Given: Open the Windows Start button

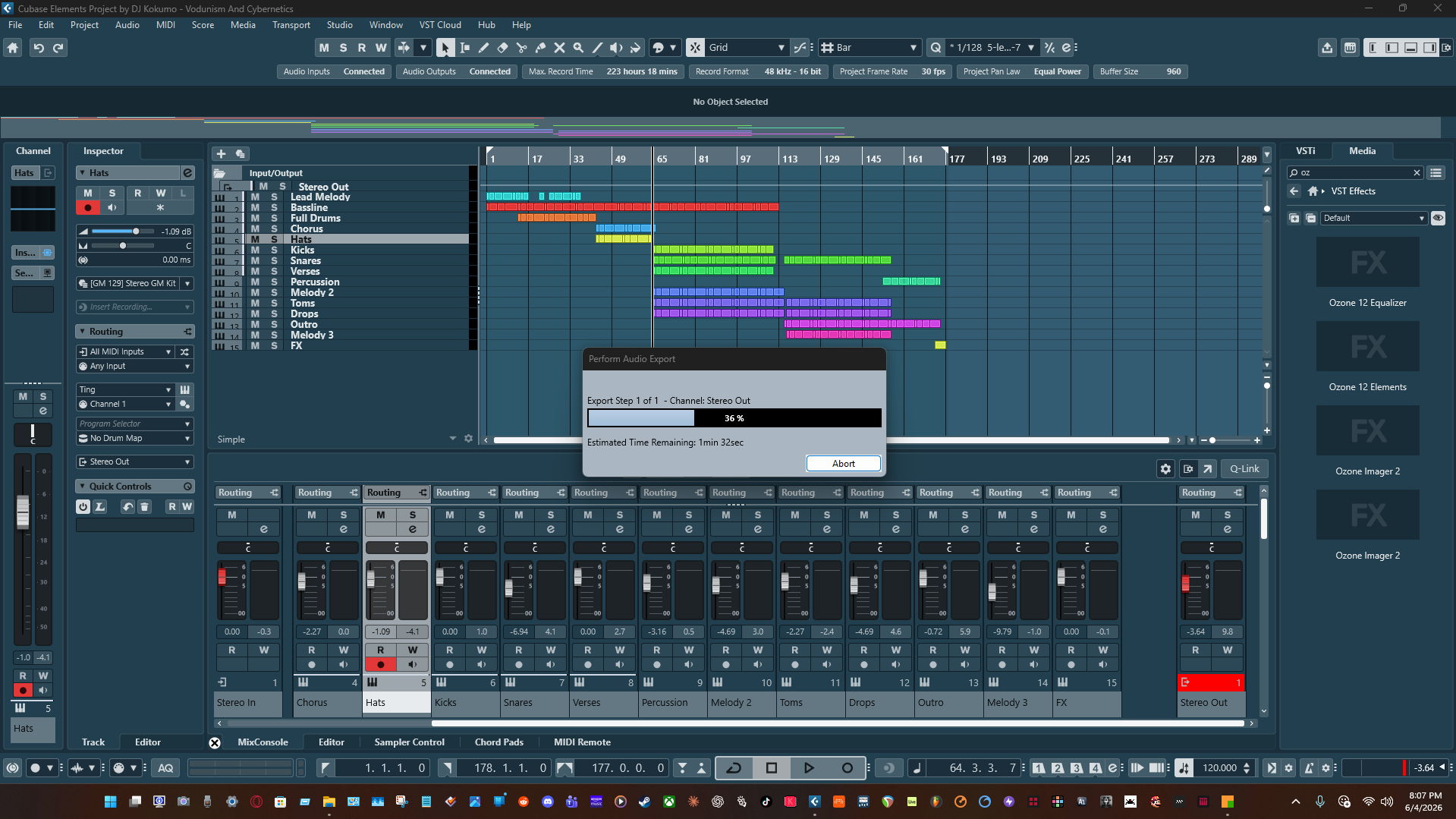Looking at the screenshot, I should (x=110, y=802).
